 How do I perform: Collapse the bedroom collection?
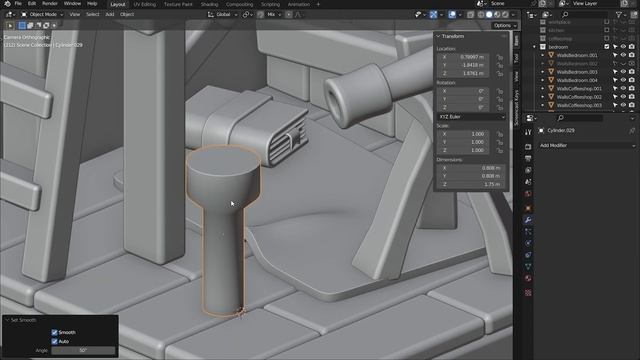click(534, 47)
